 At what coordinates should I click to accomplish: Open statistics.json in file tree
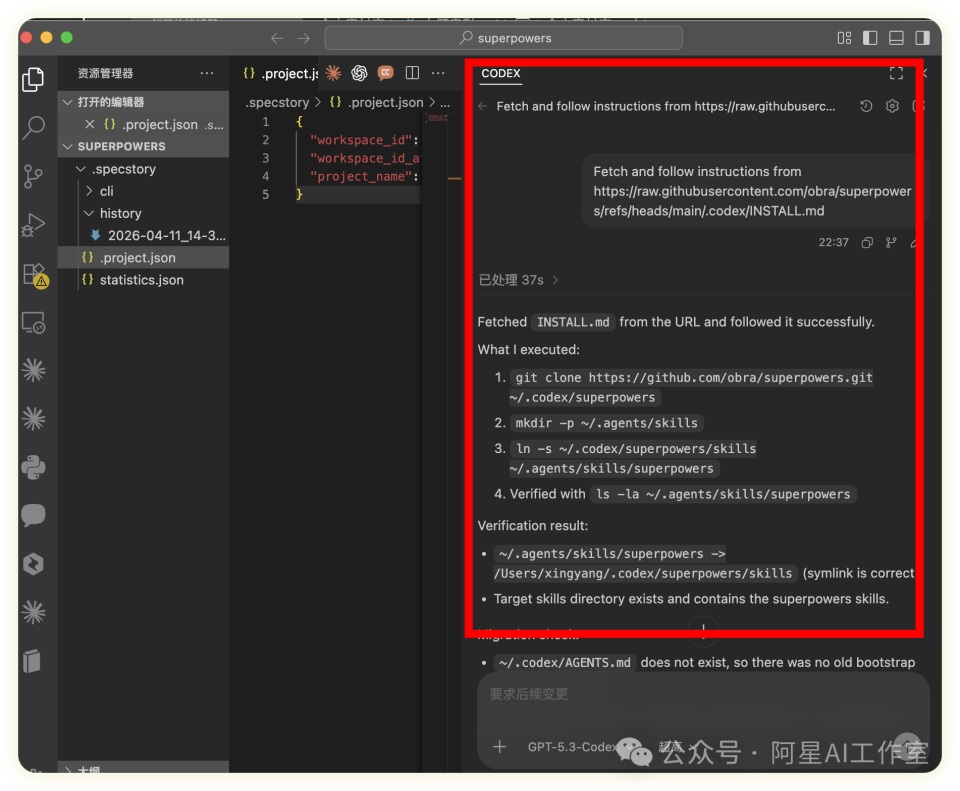click(x=141, y=280)
